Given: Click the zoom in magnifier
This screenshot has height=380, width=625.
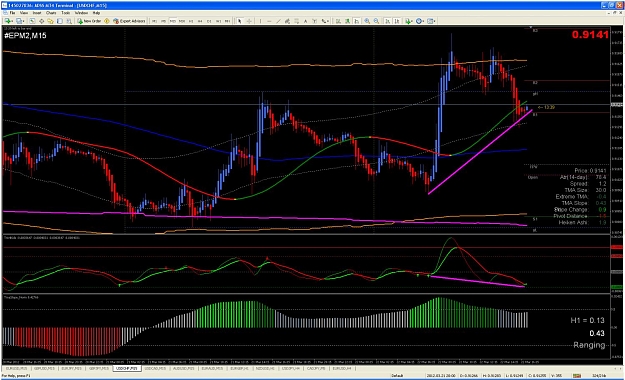Looking at the screenshot, I should (x=367, y=21).
